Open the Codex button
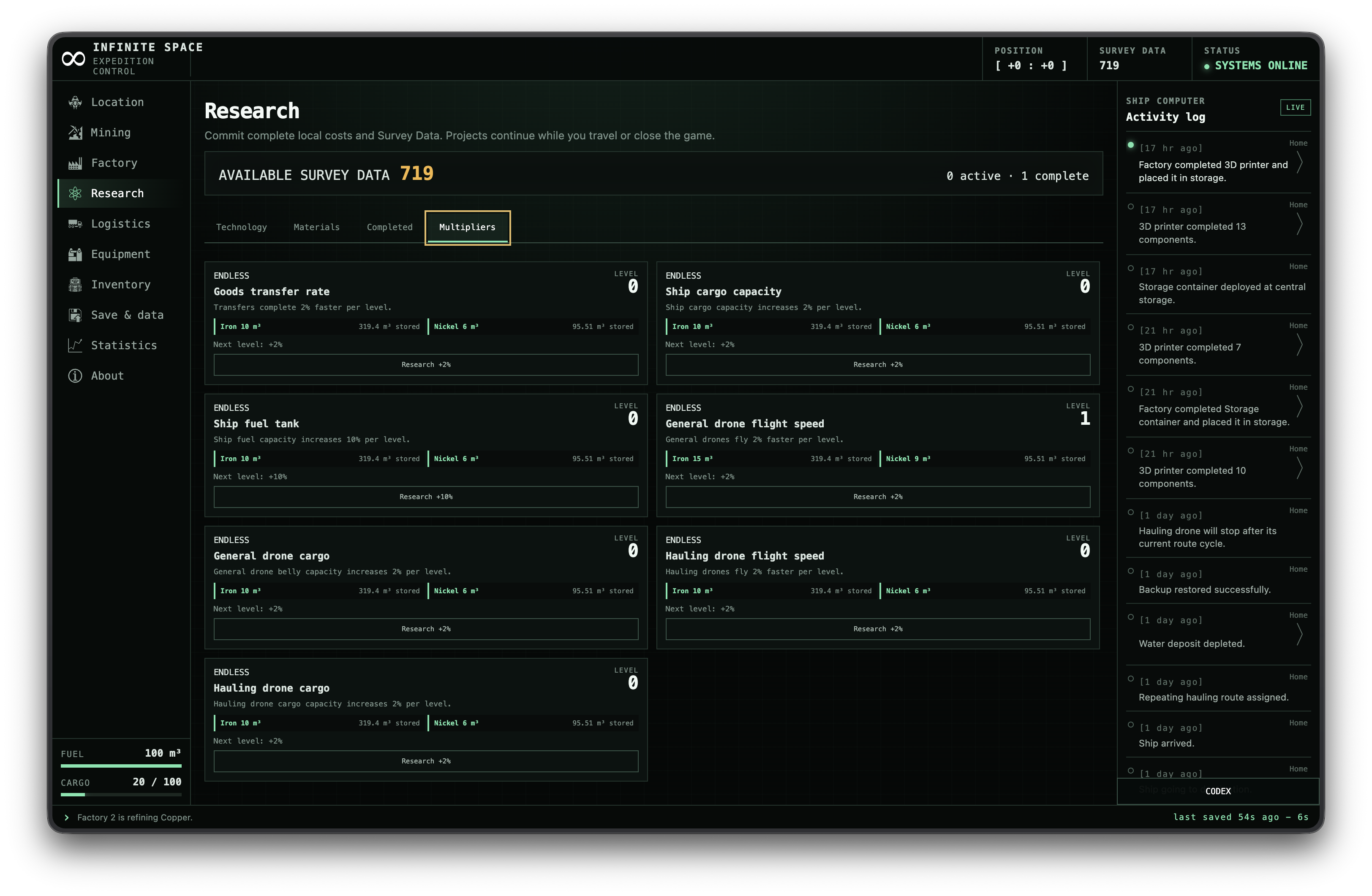The image size is (1372, 896). [1218, 791]
